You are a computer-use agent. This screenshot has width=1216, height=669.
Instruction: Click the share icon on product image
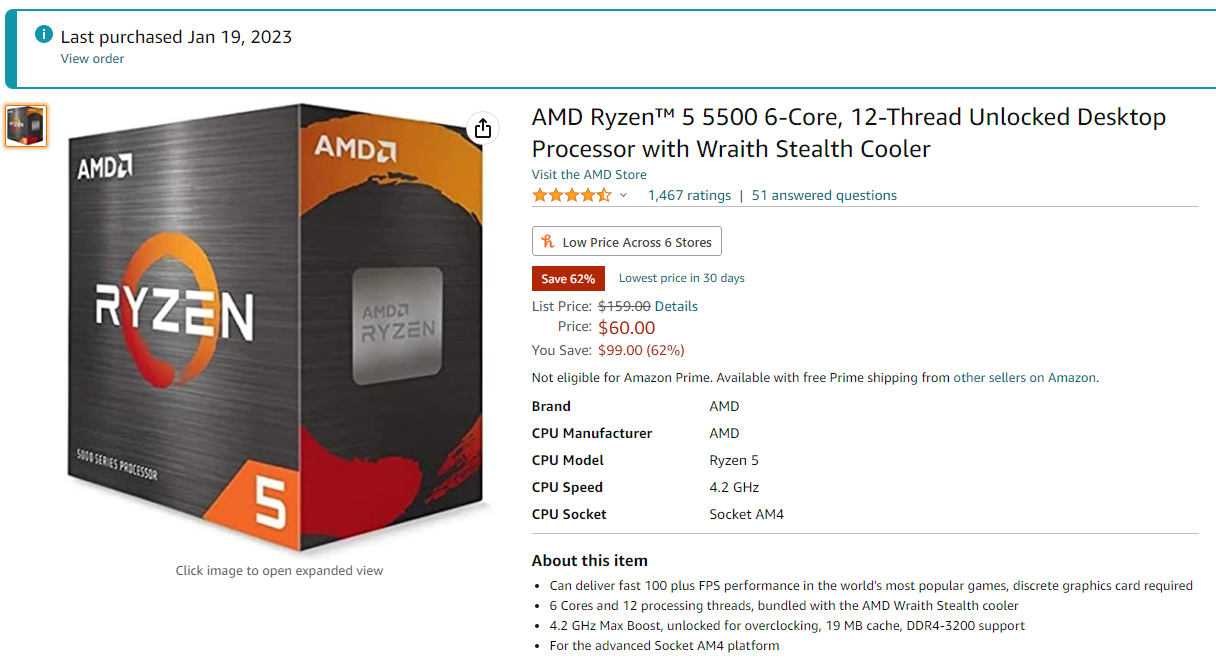[x=483, y=128]
